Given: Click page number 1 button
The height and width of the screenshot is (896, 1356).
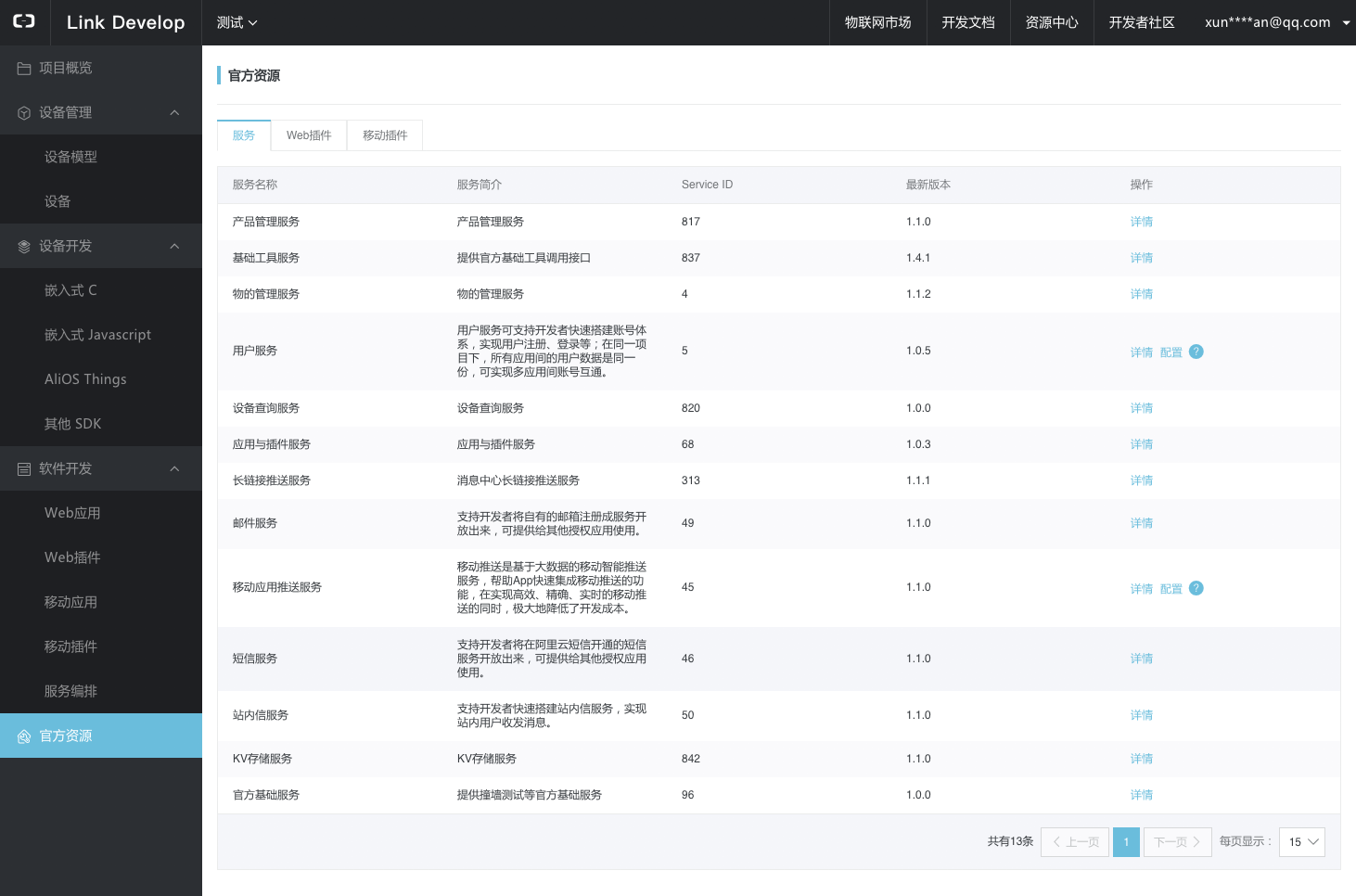Looking at the screenshot, I should click(1126, 842).
